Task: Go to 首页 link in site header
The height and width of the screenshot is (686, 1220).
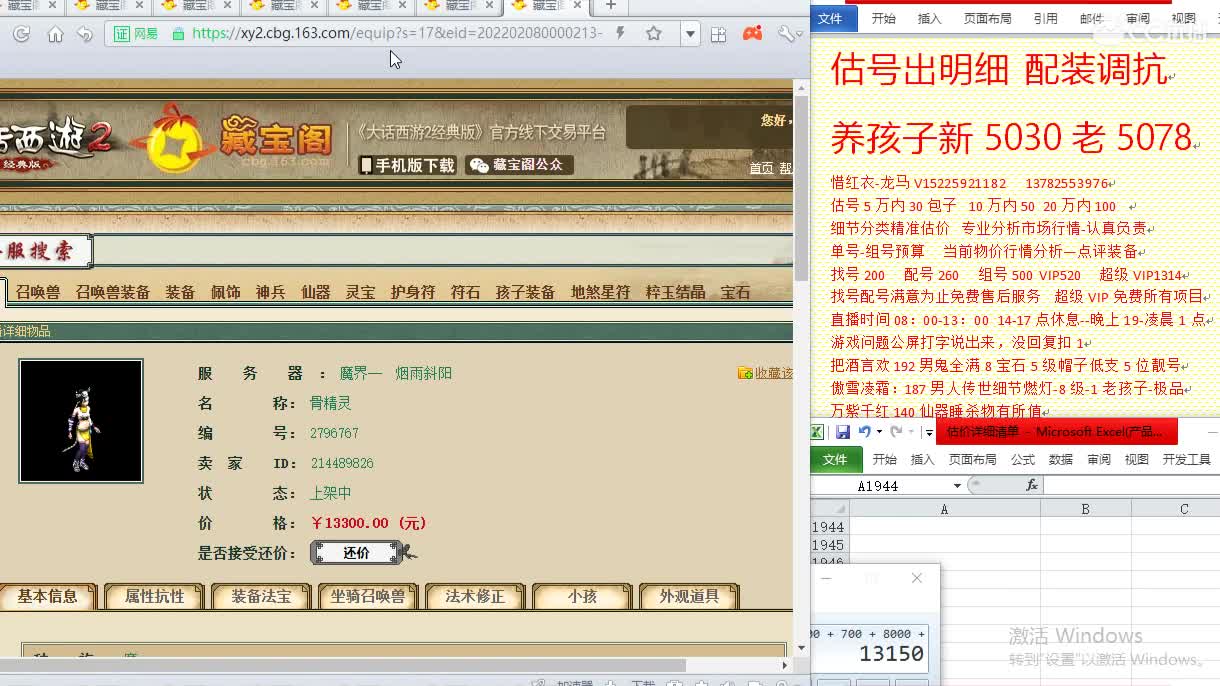Action: 761,168
